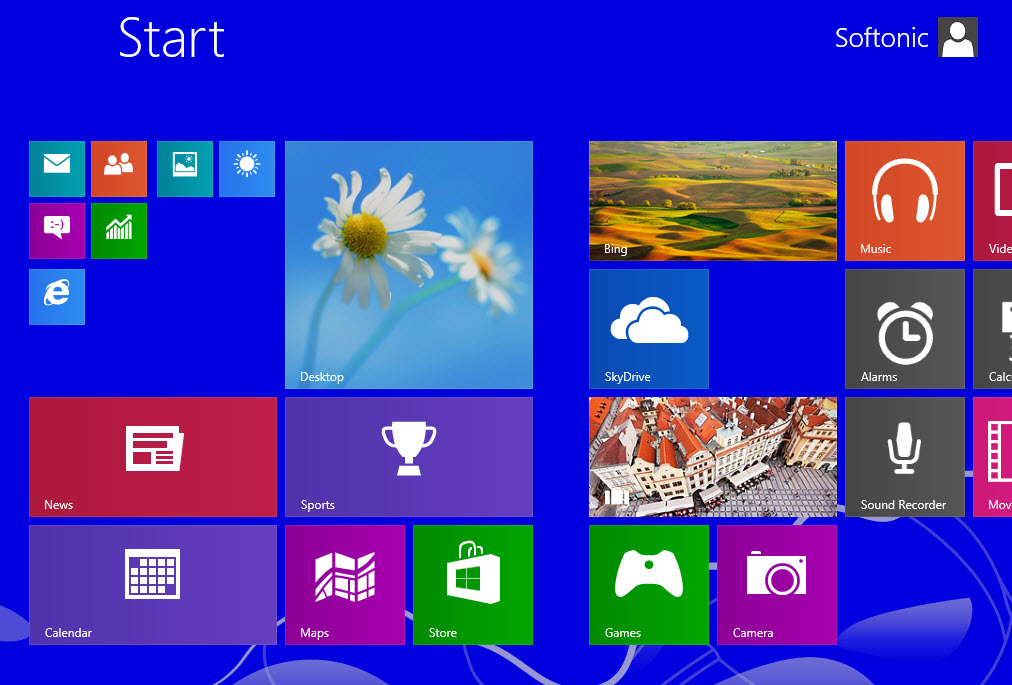Open the purple Messaging tile

(x=57, y=231)
